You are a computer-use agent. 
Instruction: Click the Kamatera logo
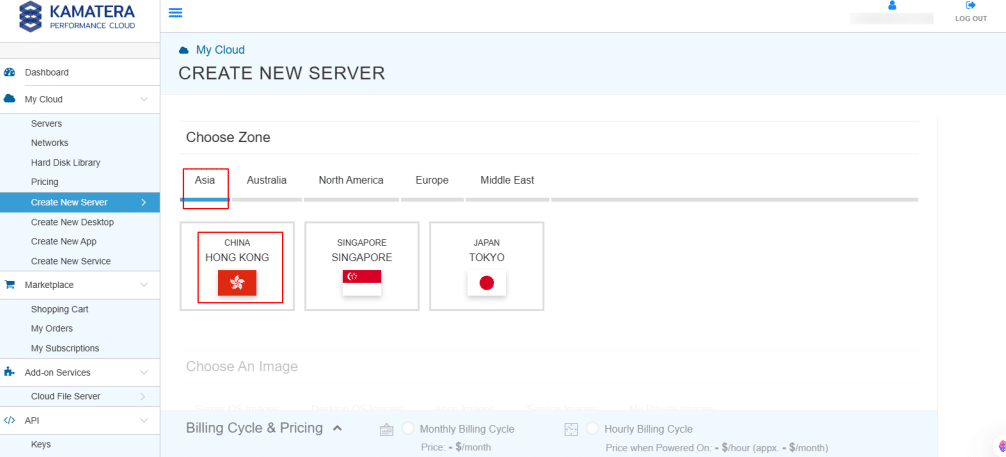click(x=78, y=17)
